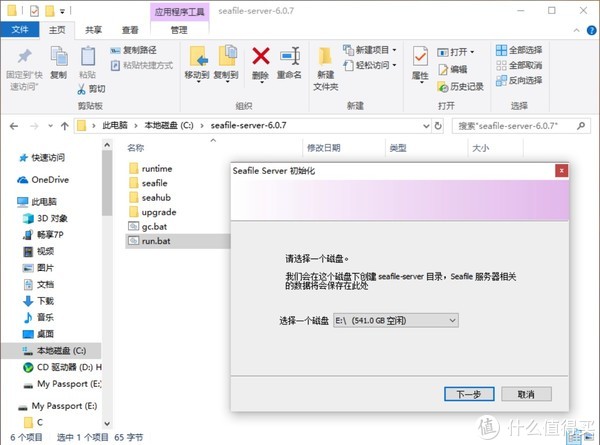Viewport: 600px width, 445px height.
Task: Sort by Date modified column header
Action: (324, 148)
